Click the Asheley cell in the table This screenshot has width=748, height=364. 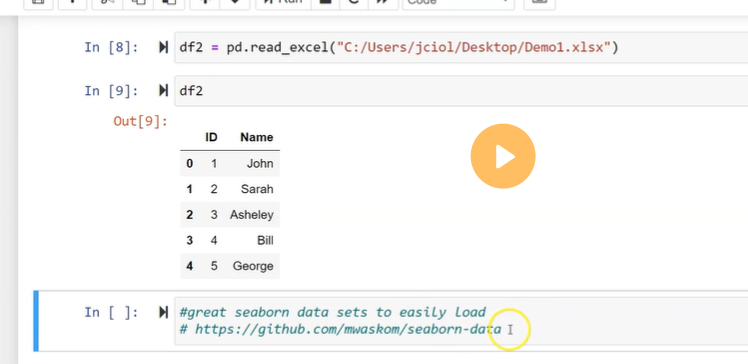coord(252,215)
